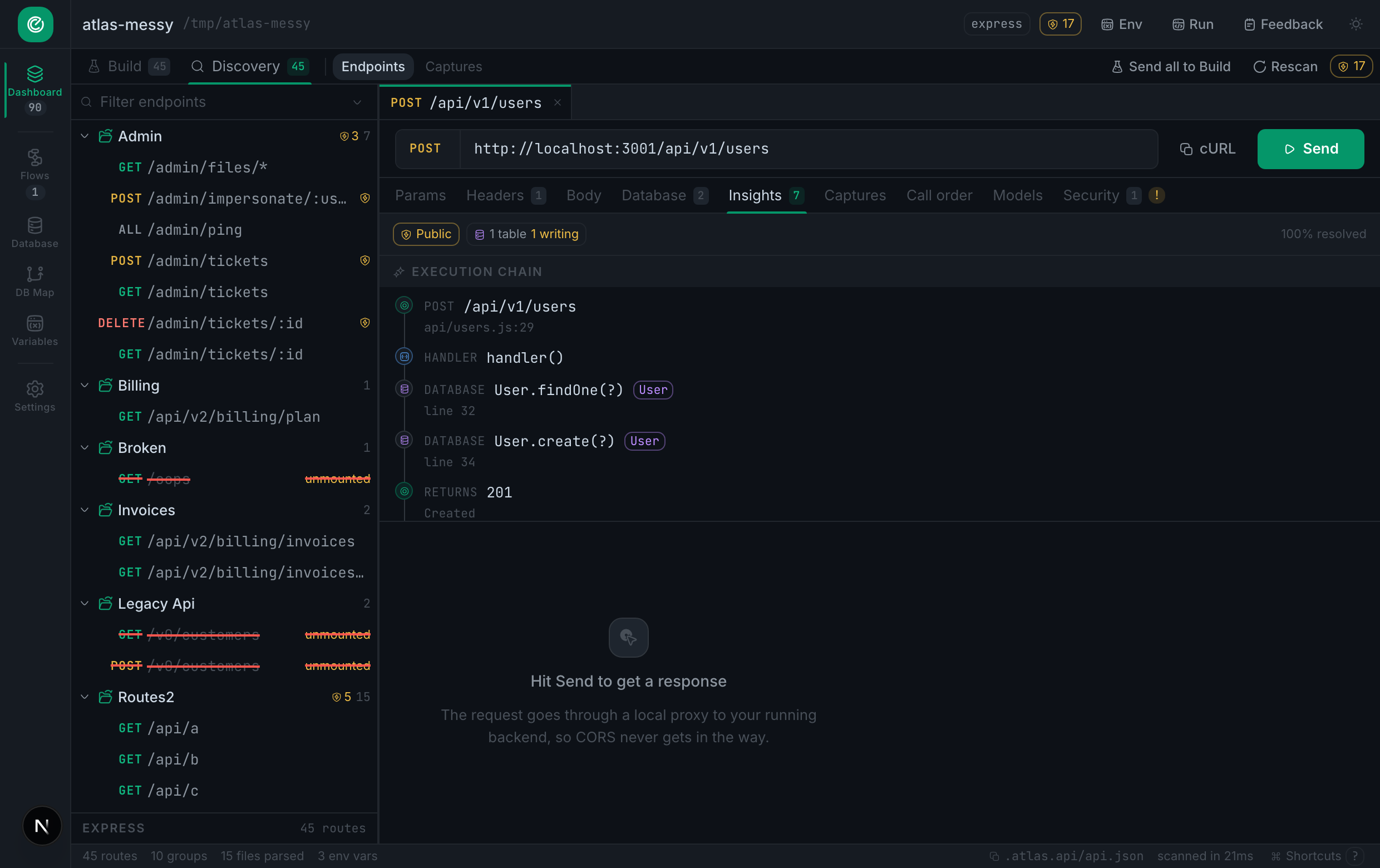Viewport: 1380px width, 868px height.
Task: Open the Flows sidebar panel
Action: click(35, 173)
